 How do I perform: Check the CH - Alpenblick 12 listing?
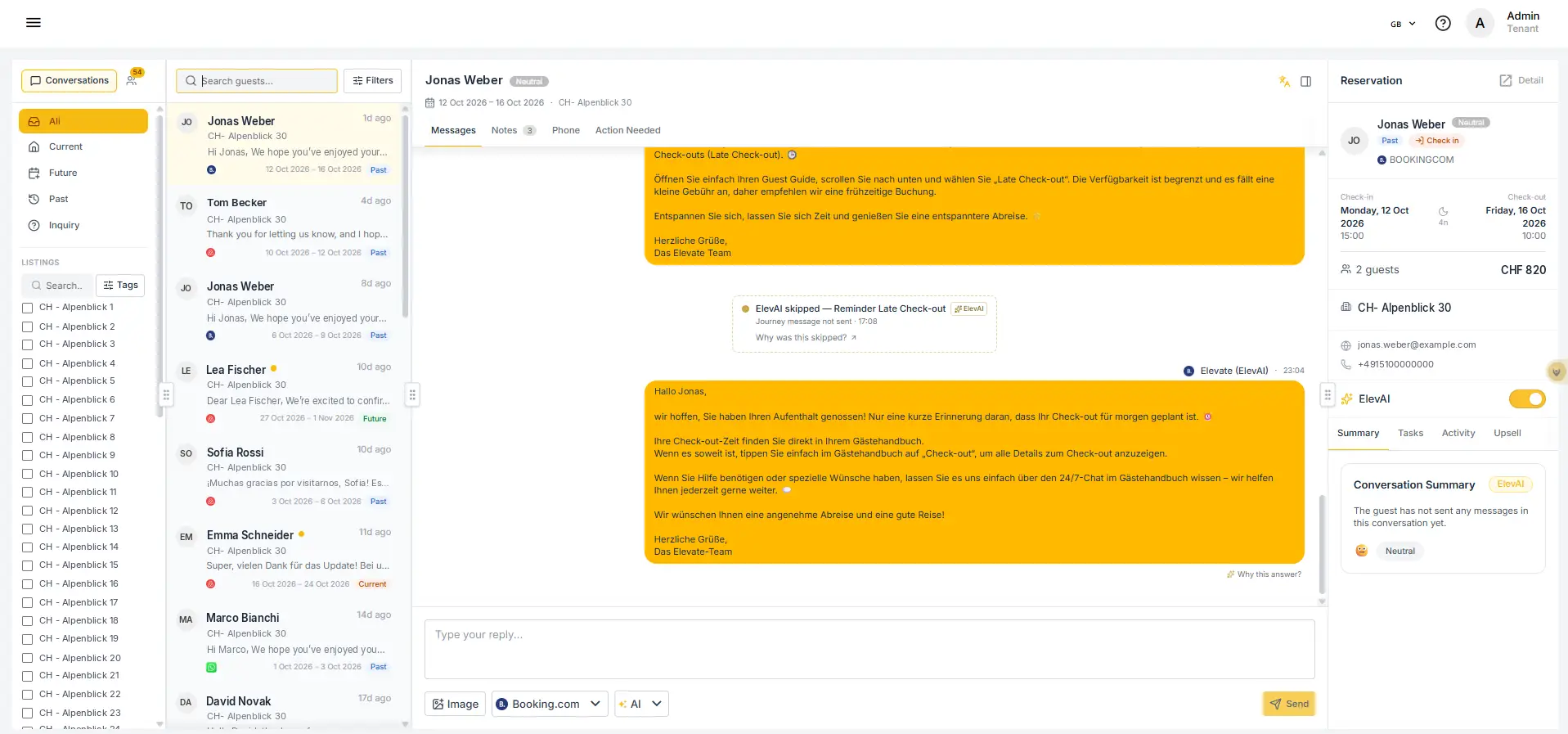(x=28, y=511)
